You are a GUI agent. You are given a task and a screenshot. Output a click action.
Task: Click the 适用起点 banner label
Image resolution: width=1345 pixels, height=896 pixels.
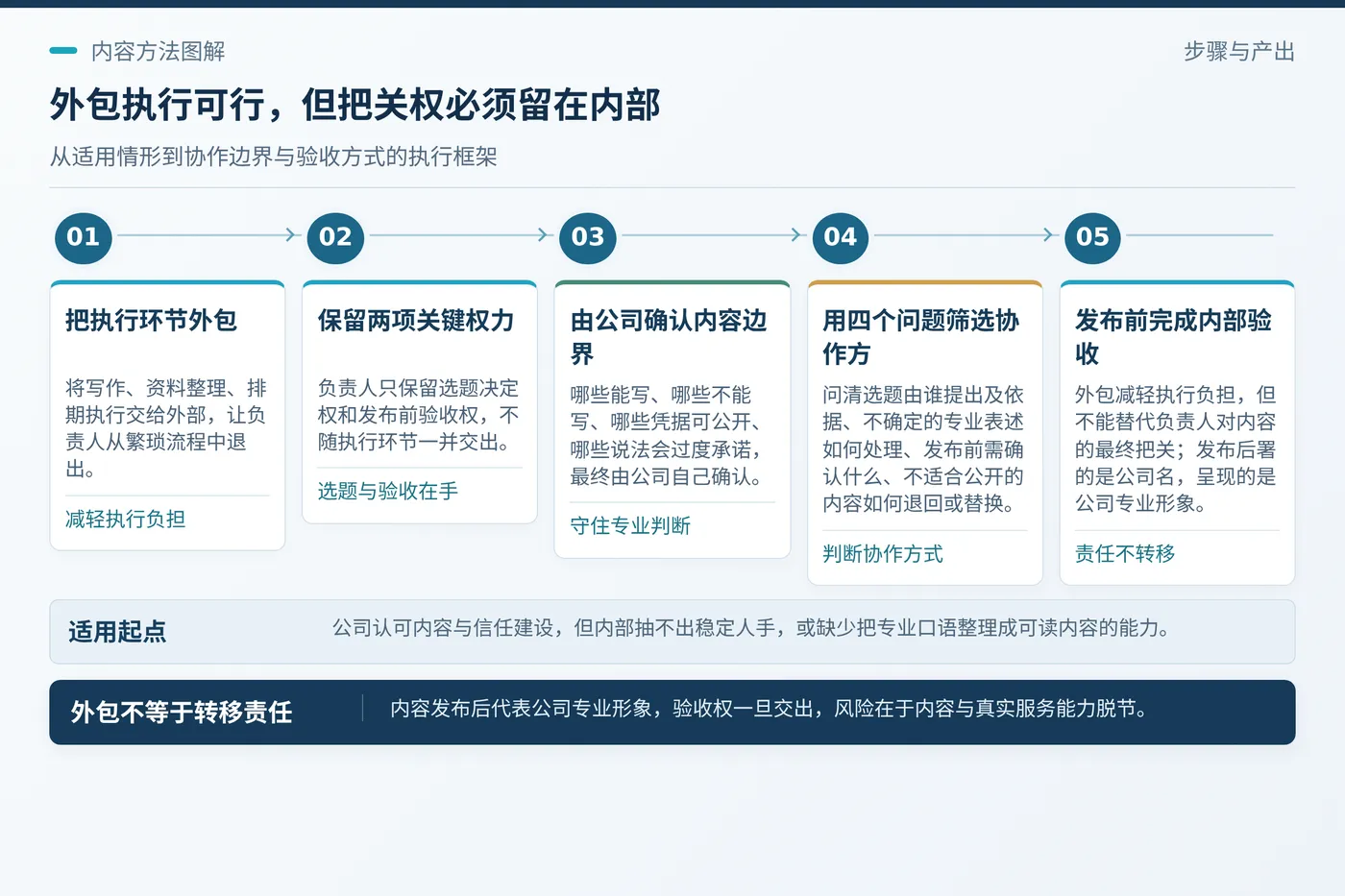pos(117,632)
